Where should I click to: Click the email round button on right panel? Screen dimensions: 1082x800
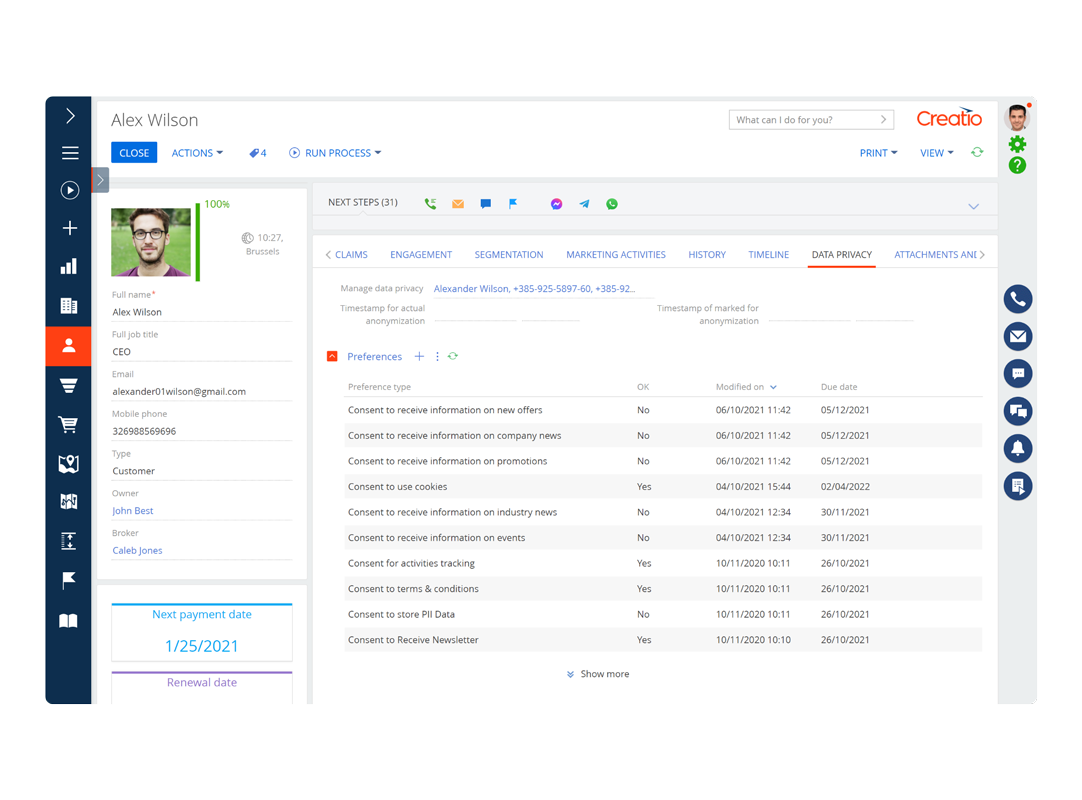[x=1018, y=336]
